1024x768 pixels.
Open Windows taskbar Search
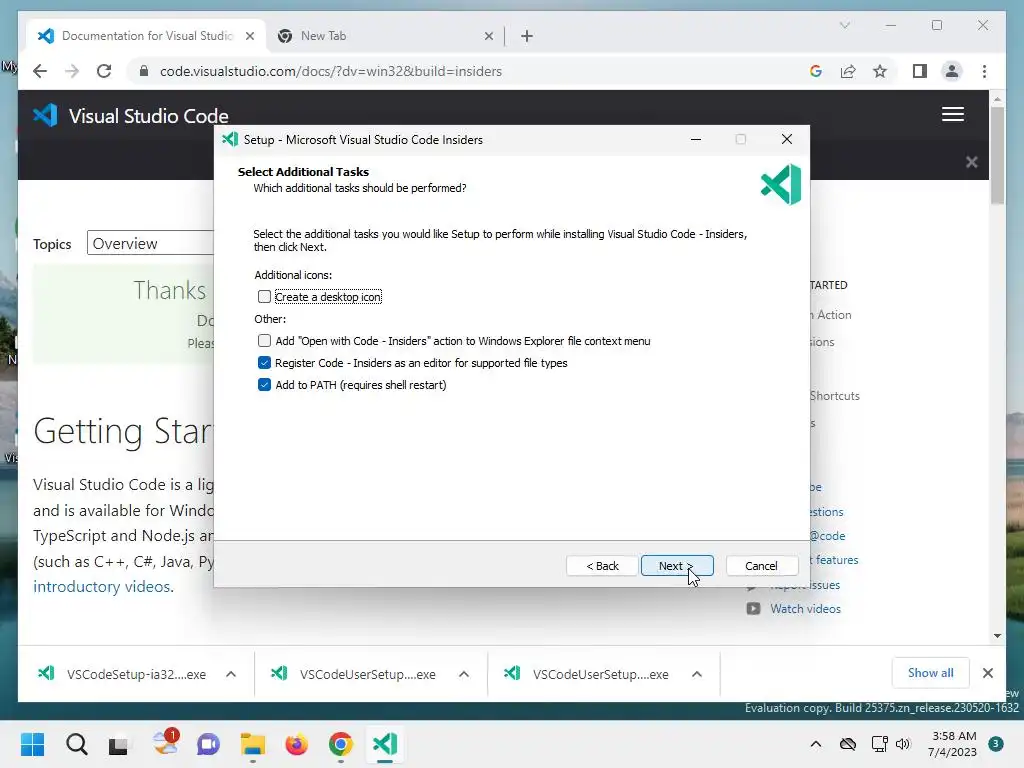point(76,744)
